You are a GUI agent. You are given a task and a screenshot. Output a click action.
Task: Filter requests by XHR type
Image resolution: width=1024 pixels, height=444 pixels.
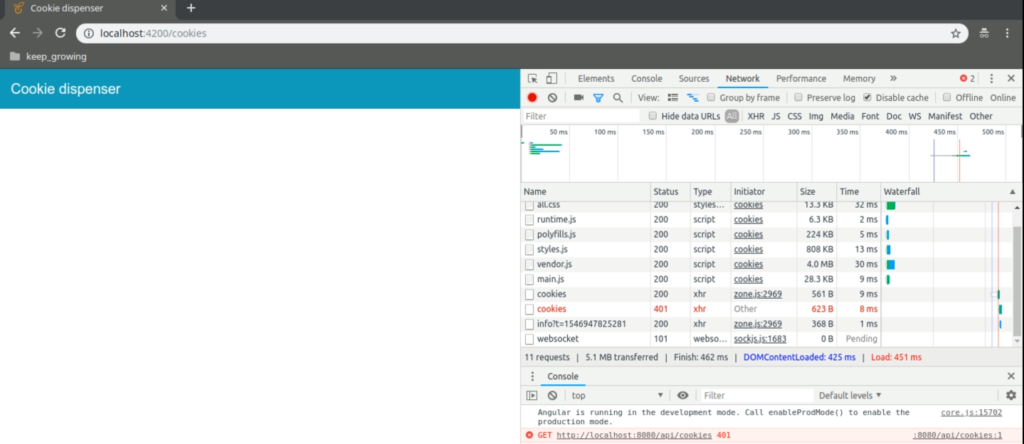click(756, 117)
